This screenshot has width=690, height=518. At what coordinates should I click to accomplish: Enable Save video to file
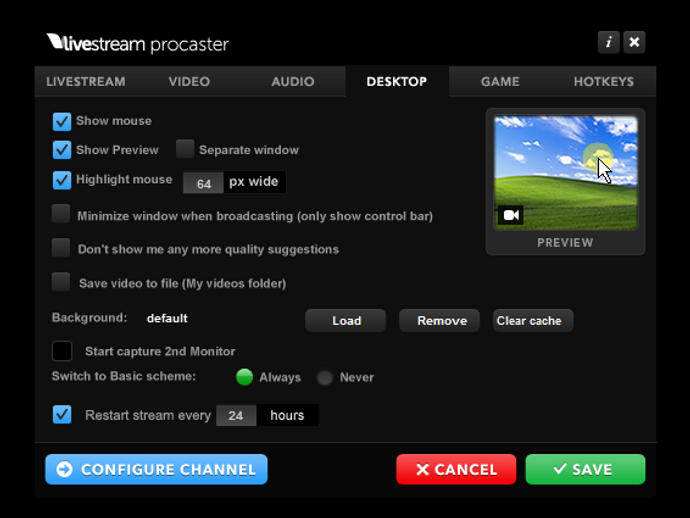[x=61, y=282]
